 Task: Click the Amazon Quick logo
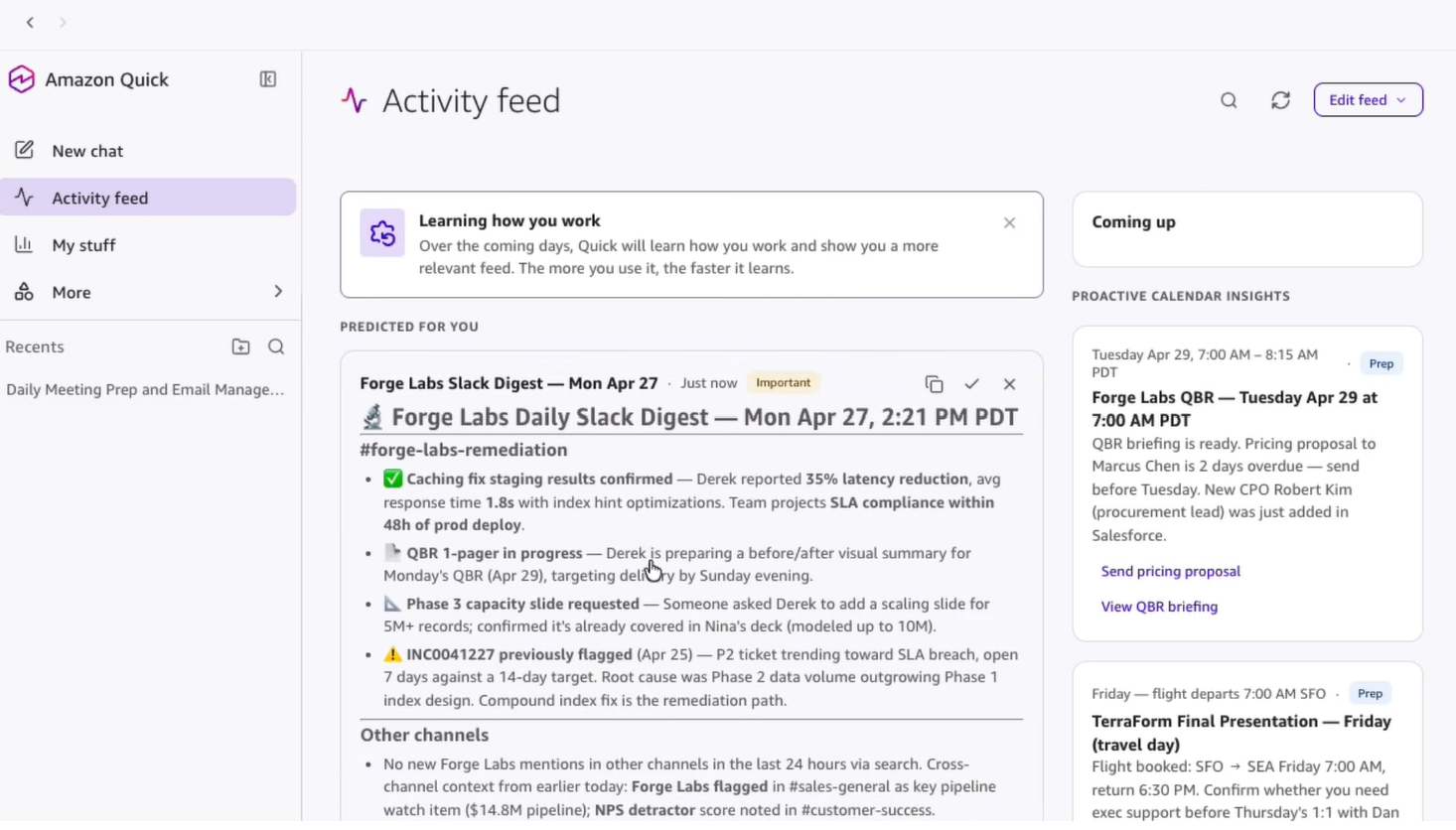pyautogui.click(x=22, y=79)
